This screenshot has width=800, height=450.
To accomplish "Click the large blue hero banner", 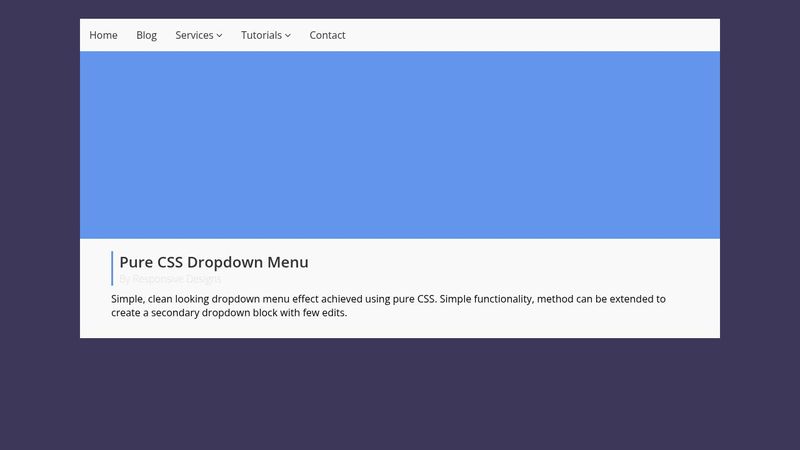I will (x=400, y=145).
